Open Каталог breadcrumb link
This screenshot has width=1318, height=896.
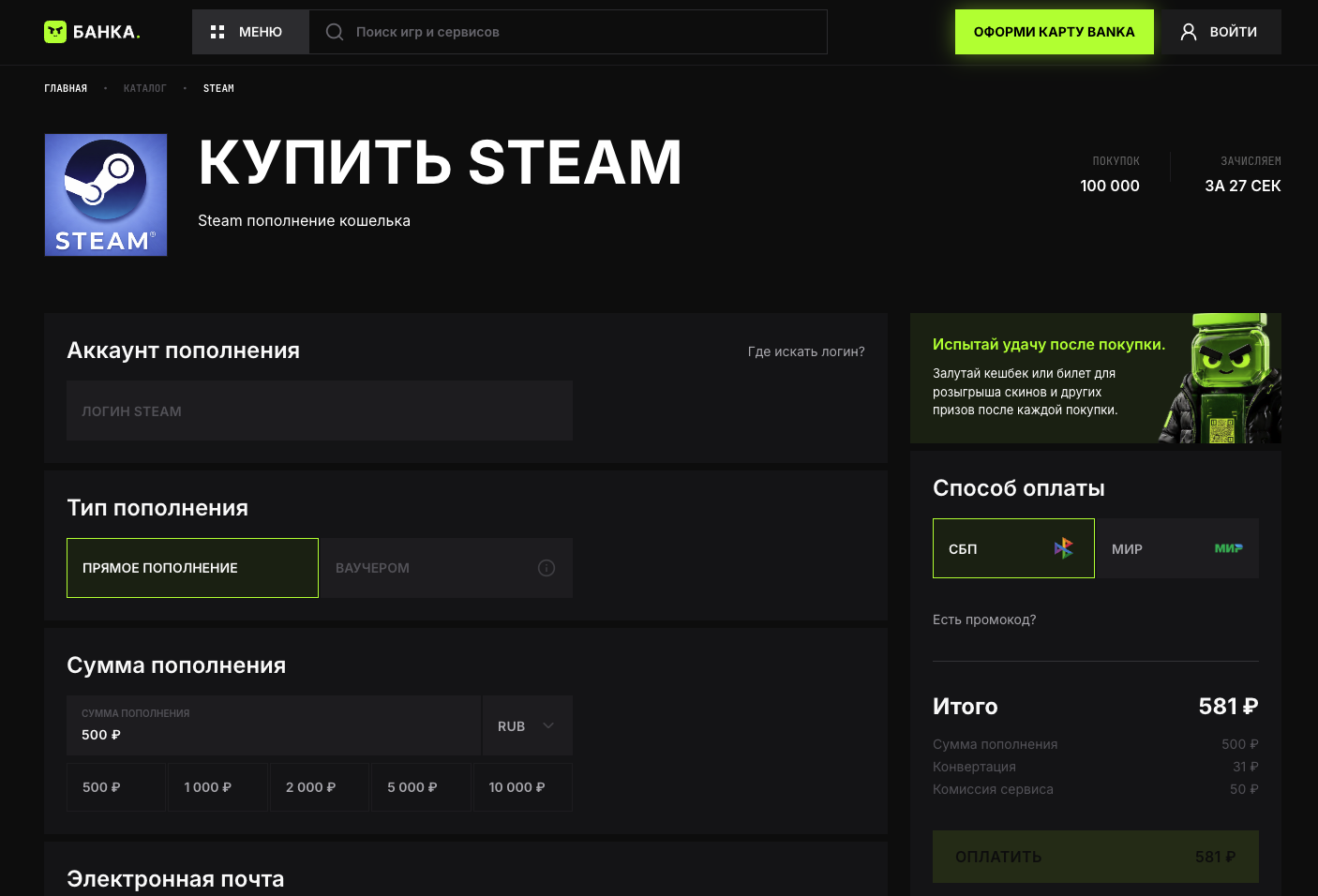145,88
